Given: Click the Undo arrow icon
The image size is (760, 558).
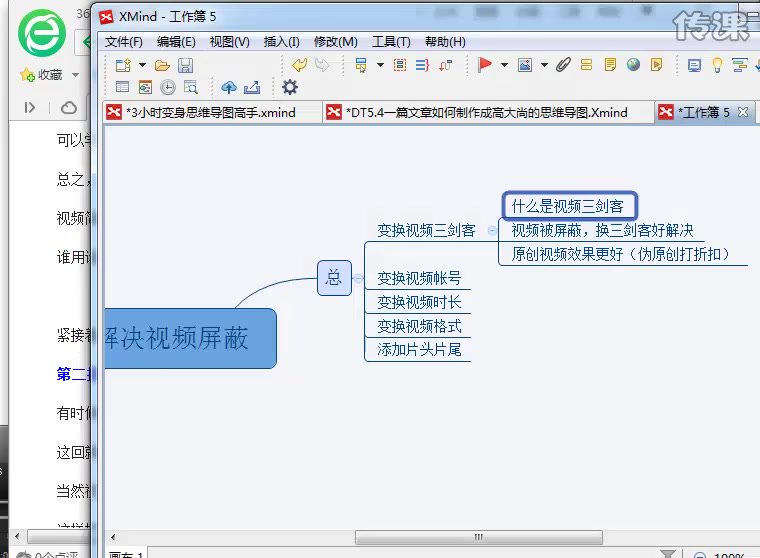Looking at the screenshot, I should coord(299,66).
